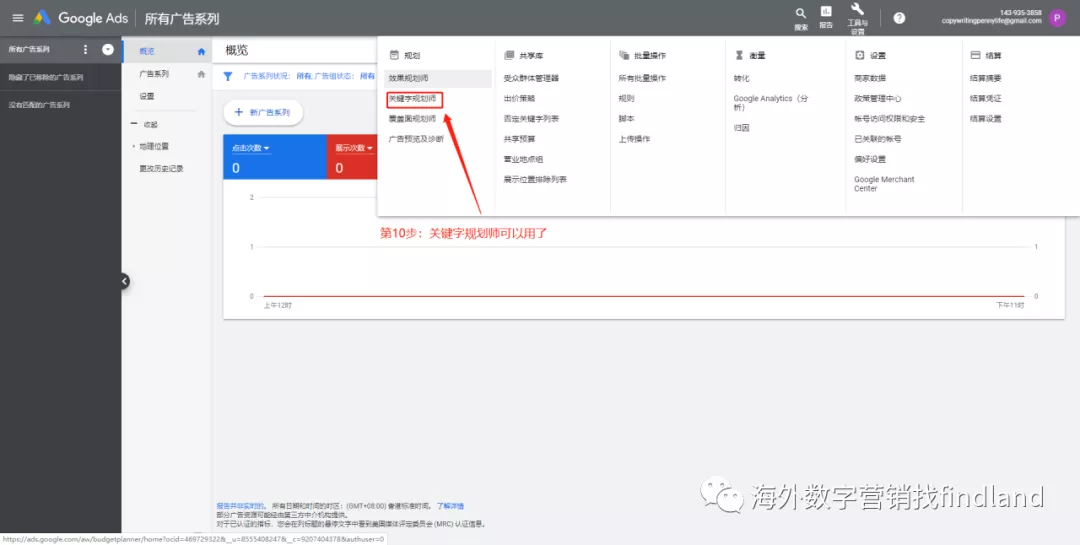Click the home icon next to 概览
Viewport: 1080px width, 545px height.
201,51
